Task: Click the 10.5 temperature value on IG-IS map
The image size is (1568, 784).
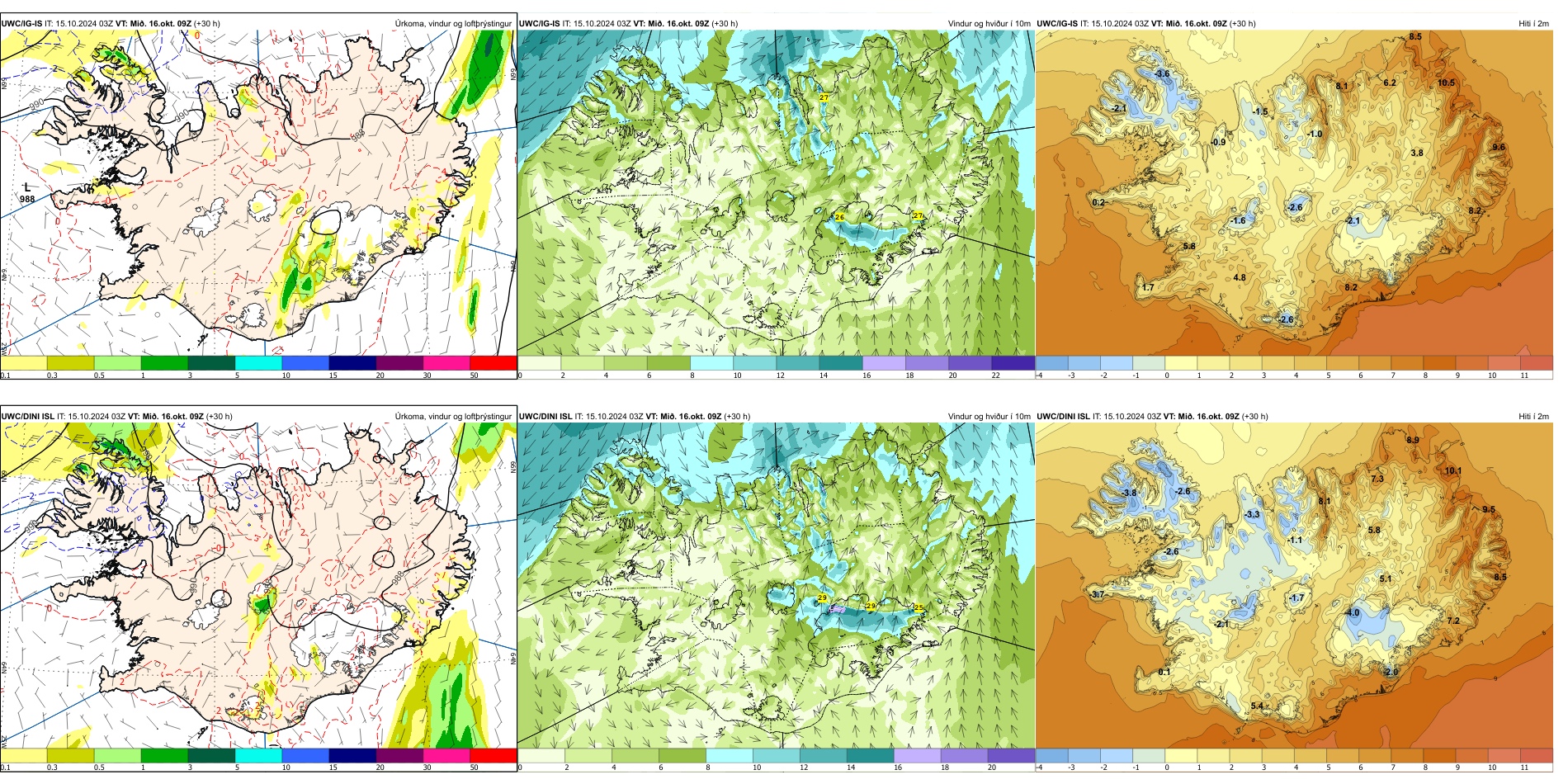Action: tap(1446, 83)
